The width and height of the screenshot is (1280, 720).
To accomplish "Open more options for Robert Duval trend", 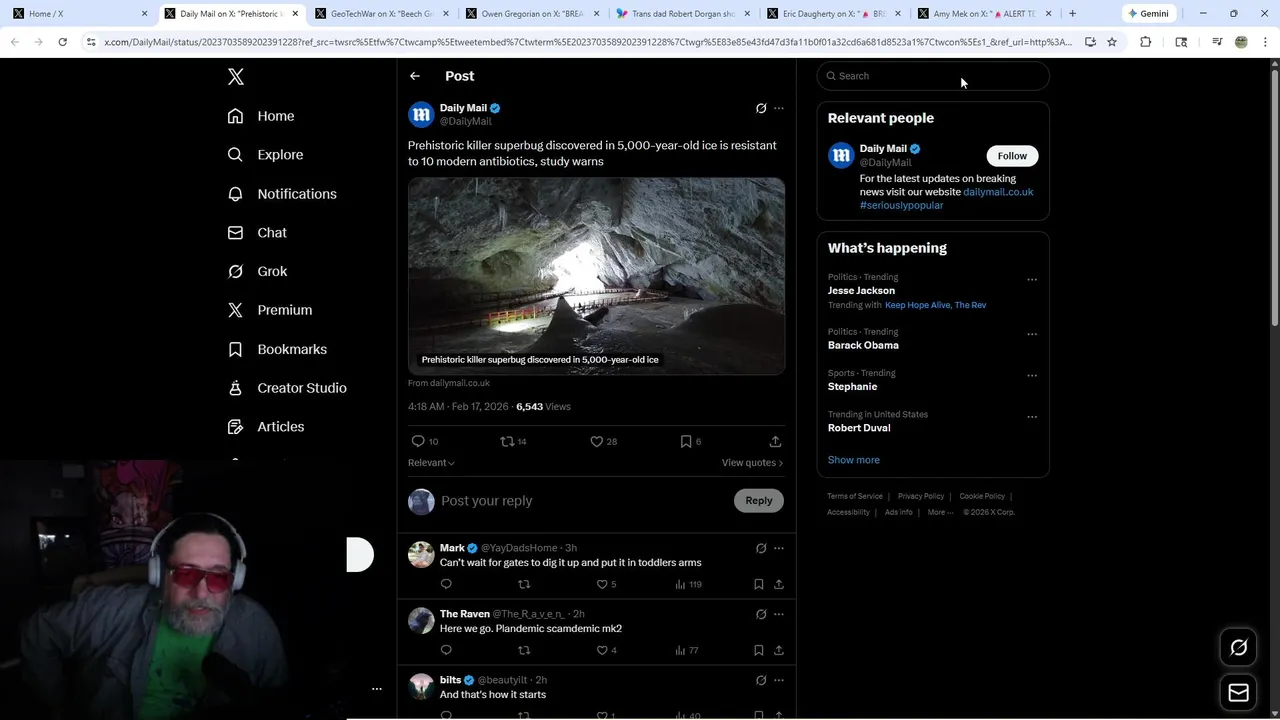I will pyautogui.click(x=1032, y=417).
